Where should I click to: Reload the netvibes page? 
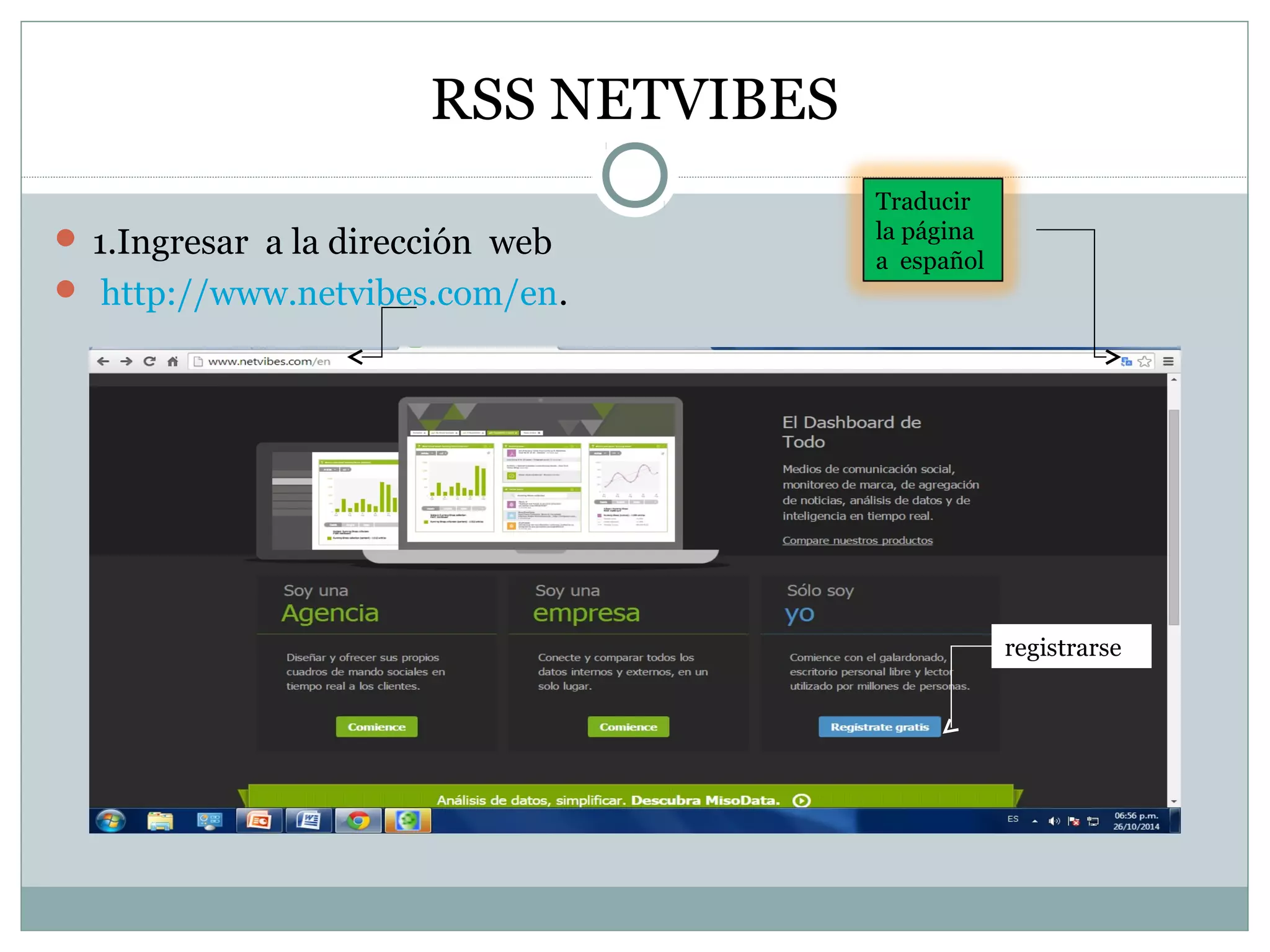pyautogui.click(x=149, y=361)
